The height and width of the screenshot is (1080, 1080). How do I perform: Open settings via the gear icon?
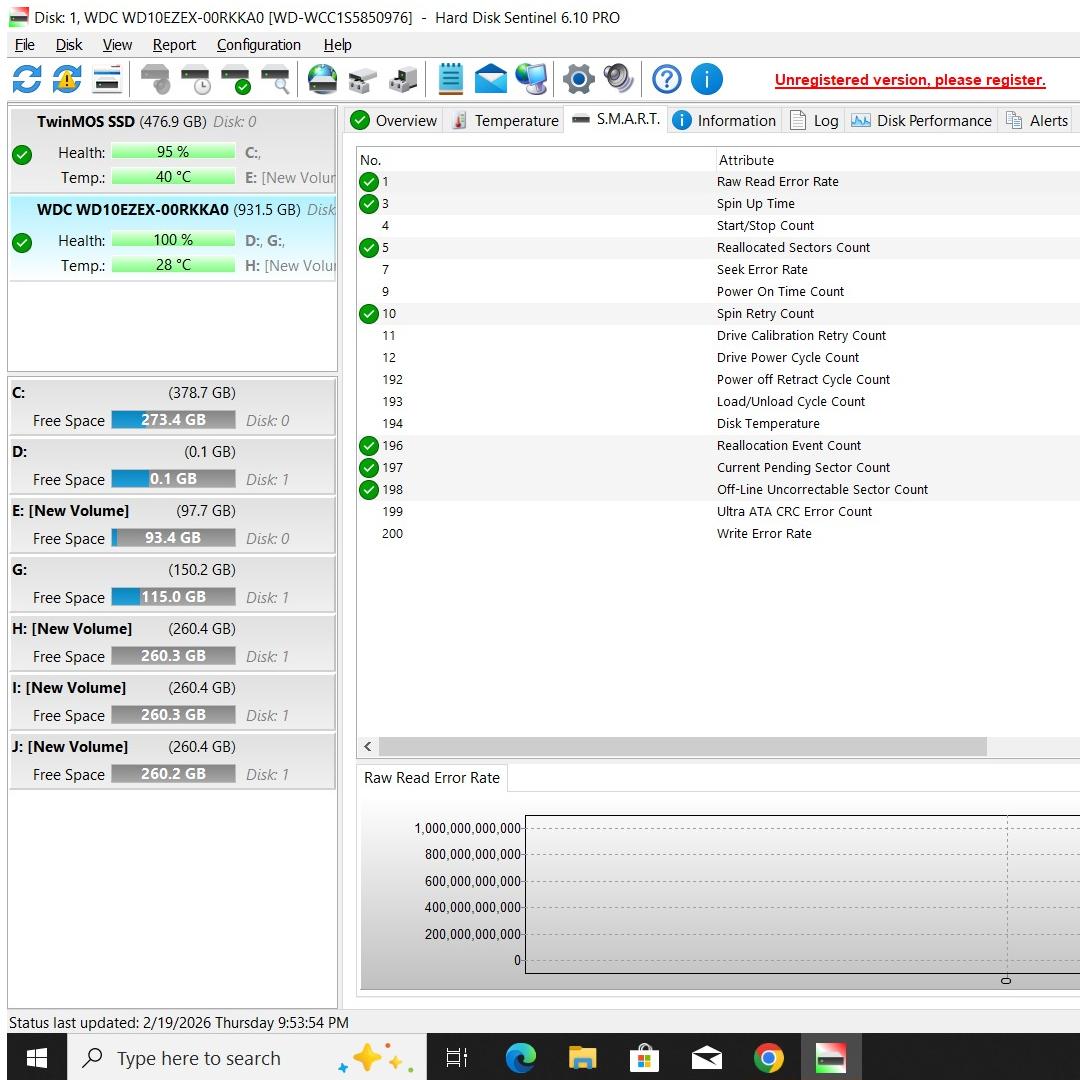coord(578,79)
